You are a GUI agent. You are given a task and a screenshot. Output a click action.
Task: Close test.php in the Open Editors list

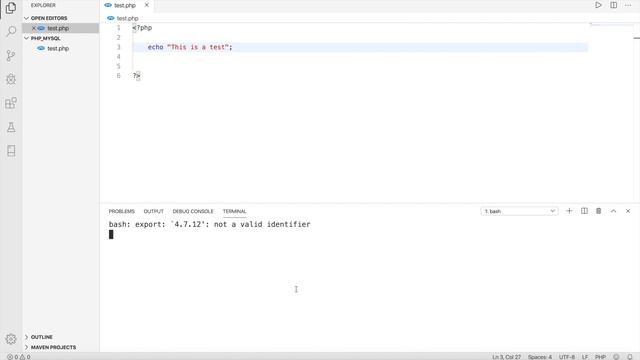[x=34, y=28]
